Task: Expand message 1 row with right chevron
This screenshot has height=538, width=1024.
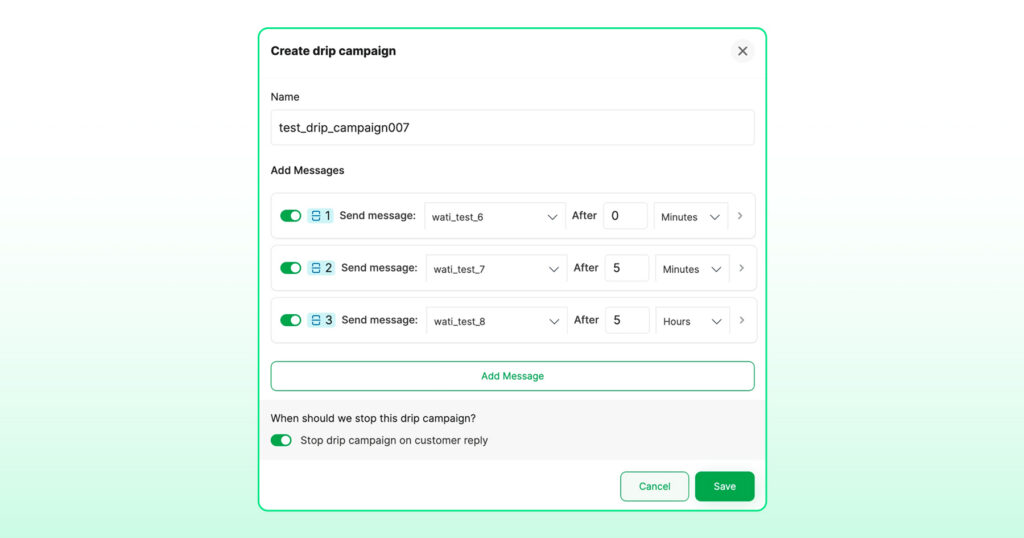Action: (x=740, y=216)
